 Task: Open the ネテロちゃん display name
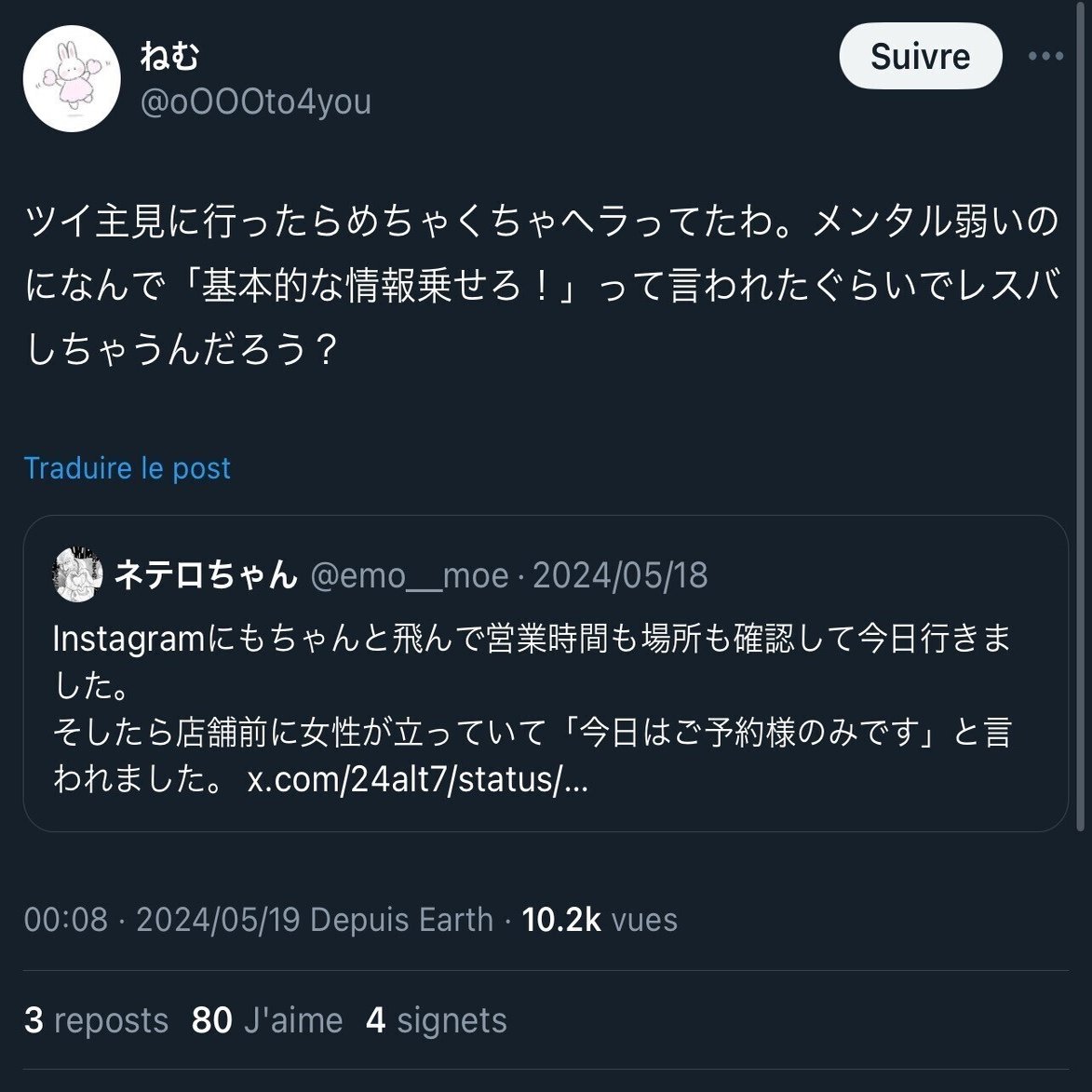coord(206,575)
